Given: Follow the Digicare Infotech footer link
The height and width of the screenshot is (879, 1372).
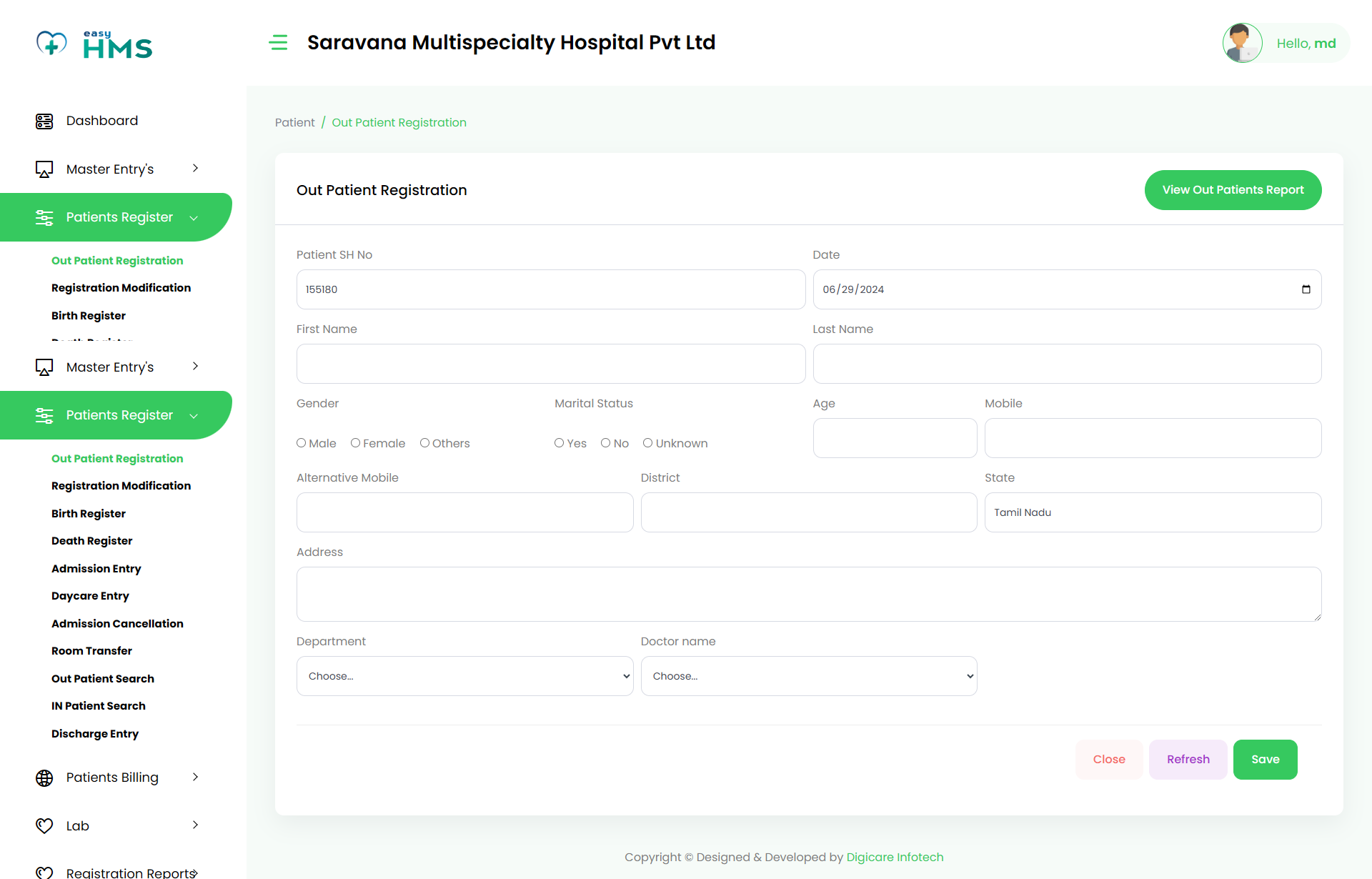Looking at the screenshot, I should click(895, 858).
